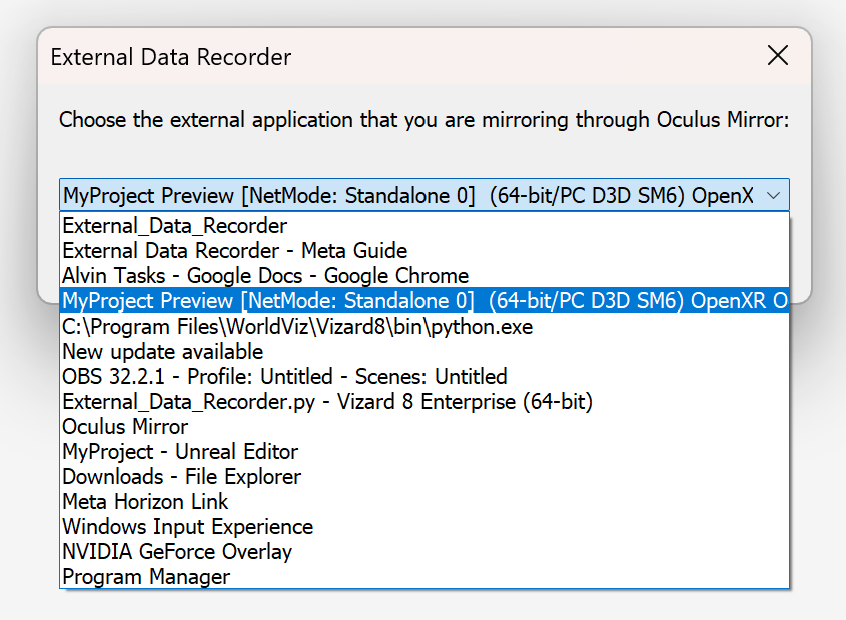Pick MyProject - Unreal Editor option
Viewport: 846px width, 620px height.
pos(424,451)
